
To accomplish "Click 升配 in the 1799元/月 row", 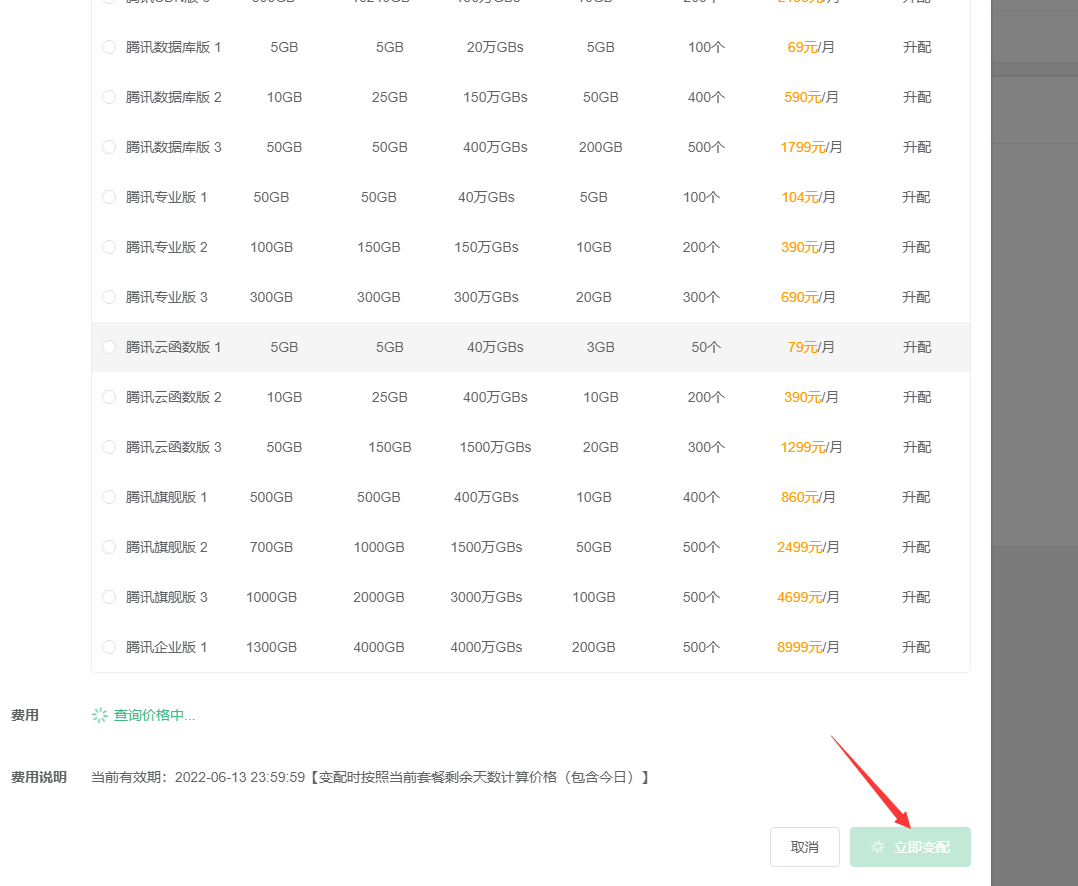I will click(916, 147).
